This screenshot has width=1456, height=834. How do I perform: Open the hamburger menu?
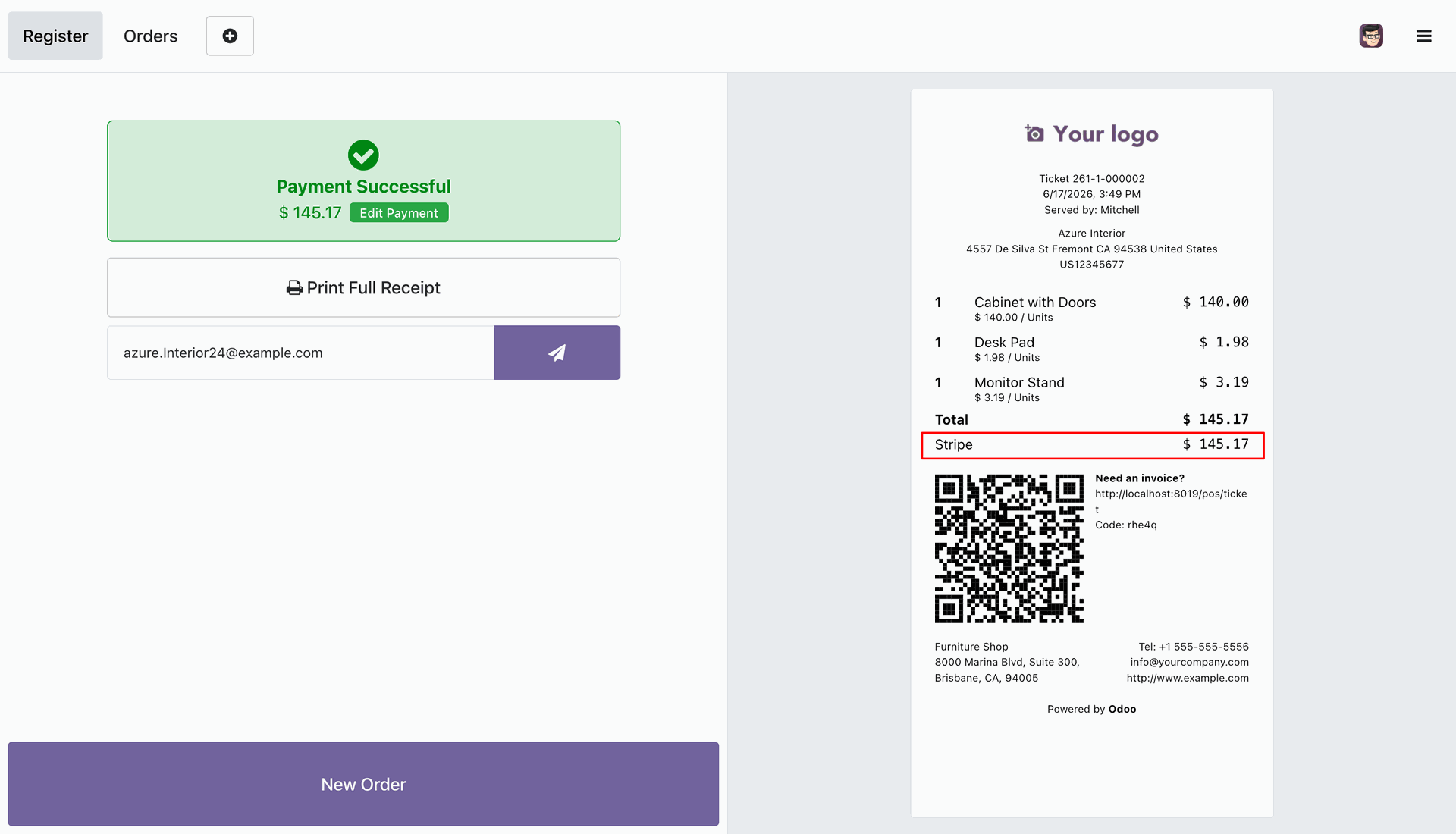click(x=1423, y=36)
